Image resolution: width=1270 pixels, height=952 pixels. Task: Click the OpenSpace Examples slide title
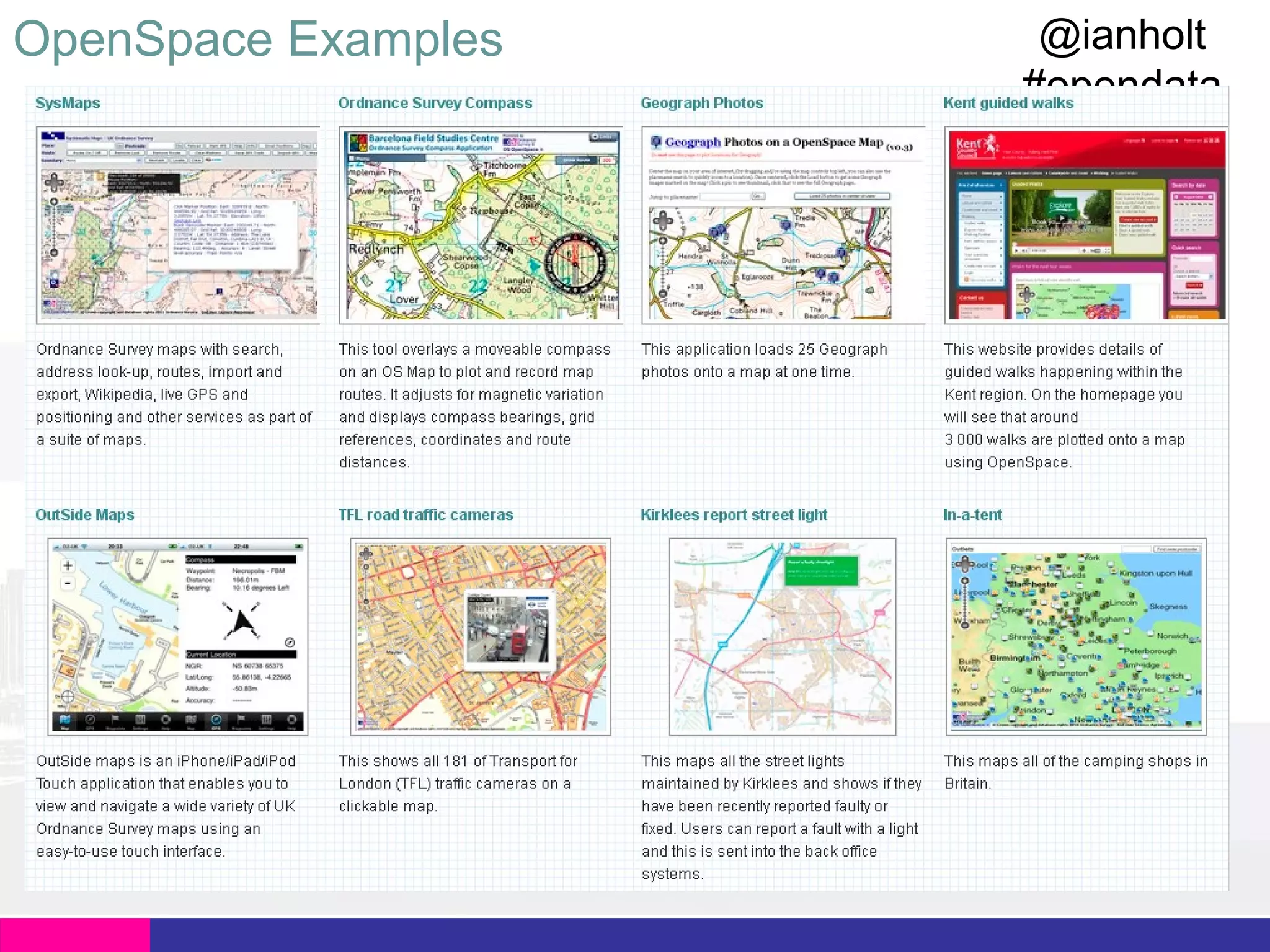[258, 39]
